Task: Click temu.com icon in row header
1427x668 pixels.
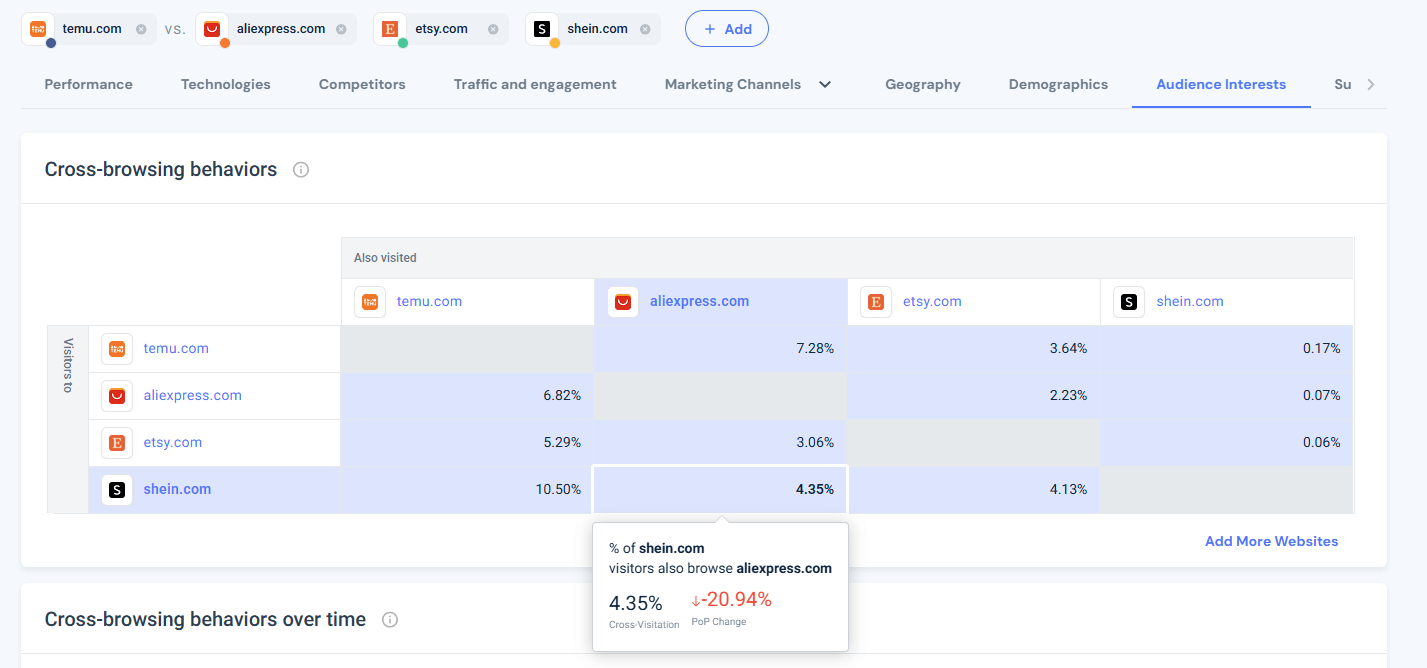Action: (117, 348)
